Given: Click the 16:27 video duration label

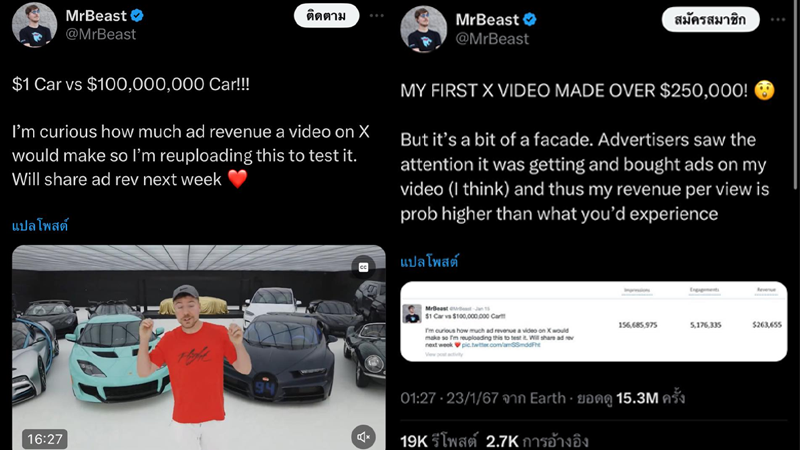Looking at the screenshot, I should click(x=44, y=439).
